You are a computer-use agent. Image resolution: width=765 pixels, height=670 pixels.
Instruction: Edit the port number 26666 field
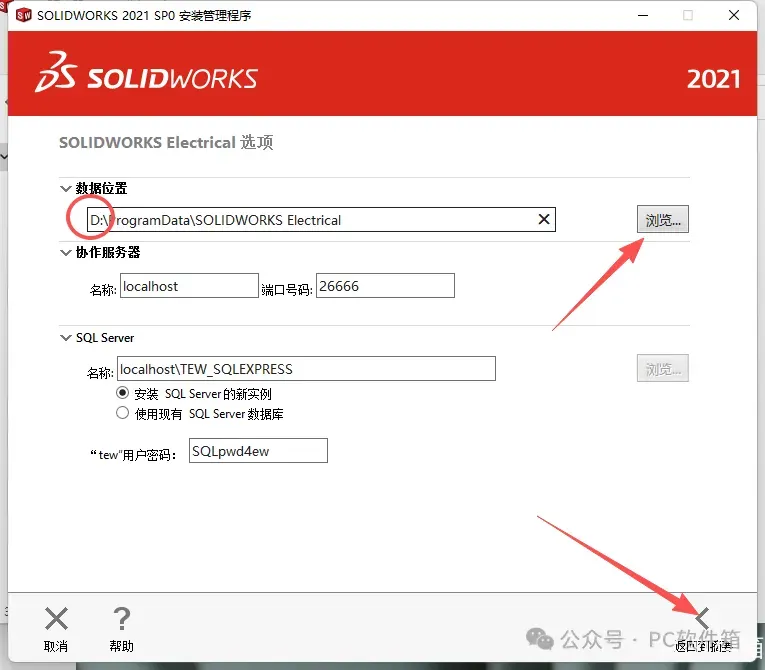click(385, 285)
